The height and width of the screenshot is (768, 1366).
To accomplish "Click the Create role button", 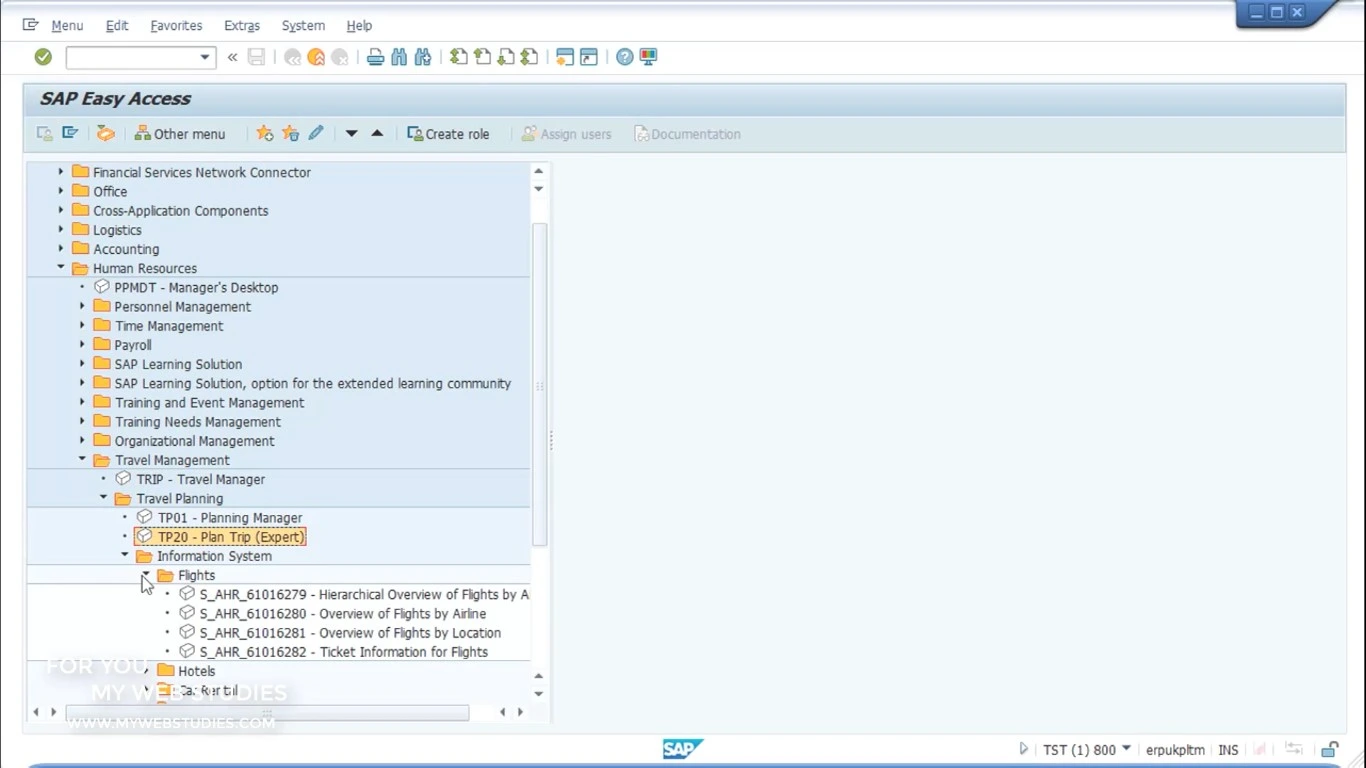I will coord(448,134).
